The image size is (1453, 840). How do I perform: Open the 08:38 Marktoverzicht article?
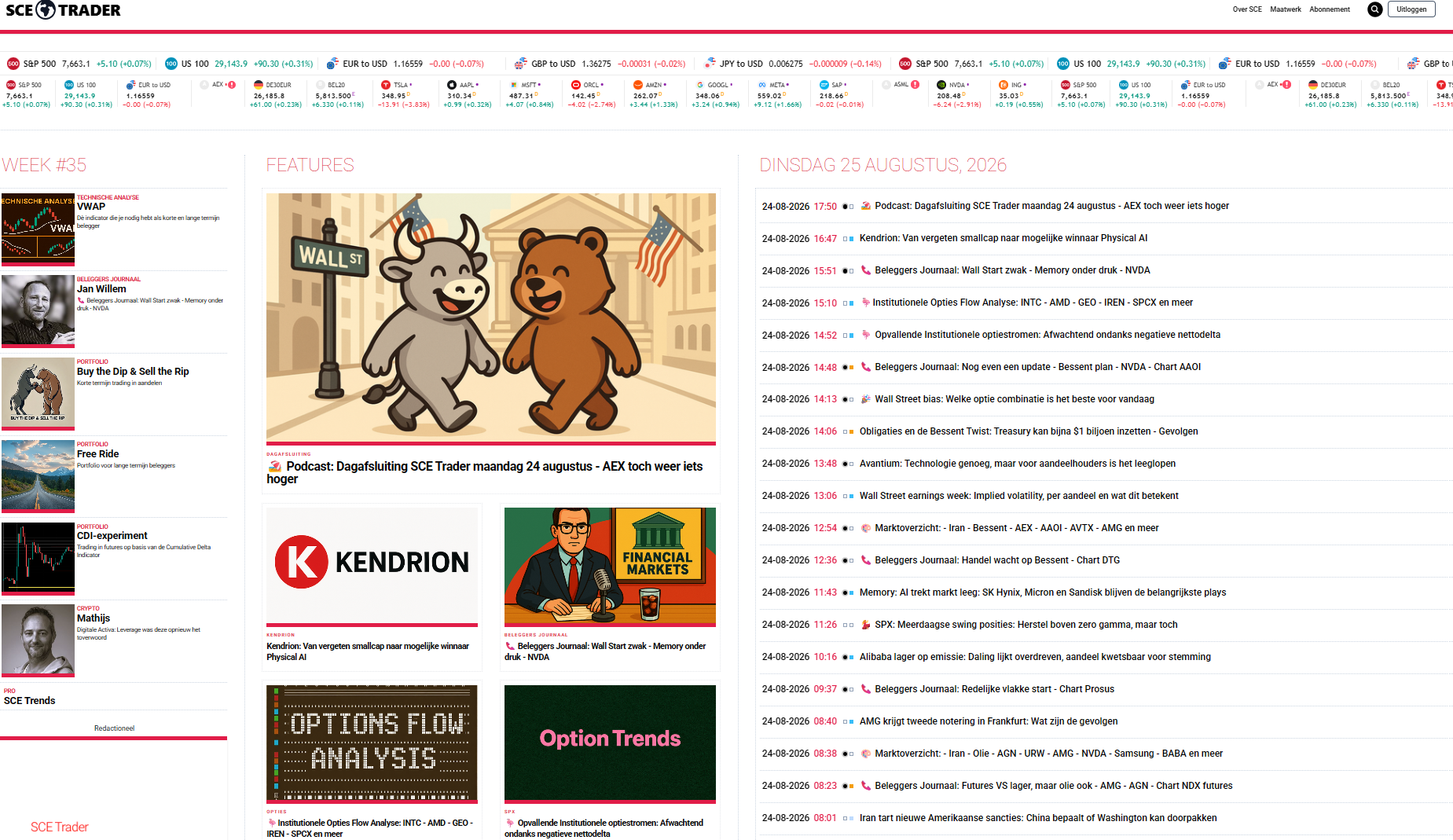1049,754
